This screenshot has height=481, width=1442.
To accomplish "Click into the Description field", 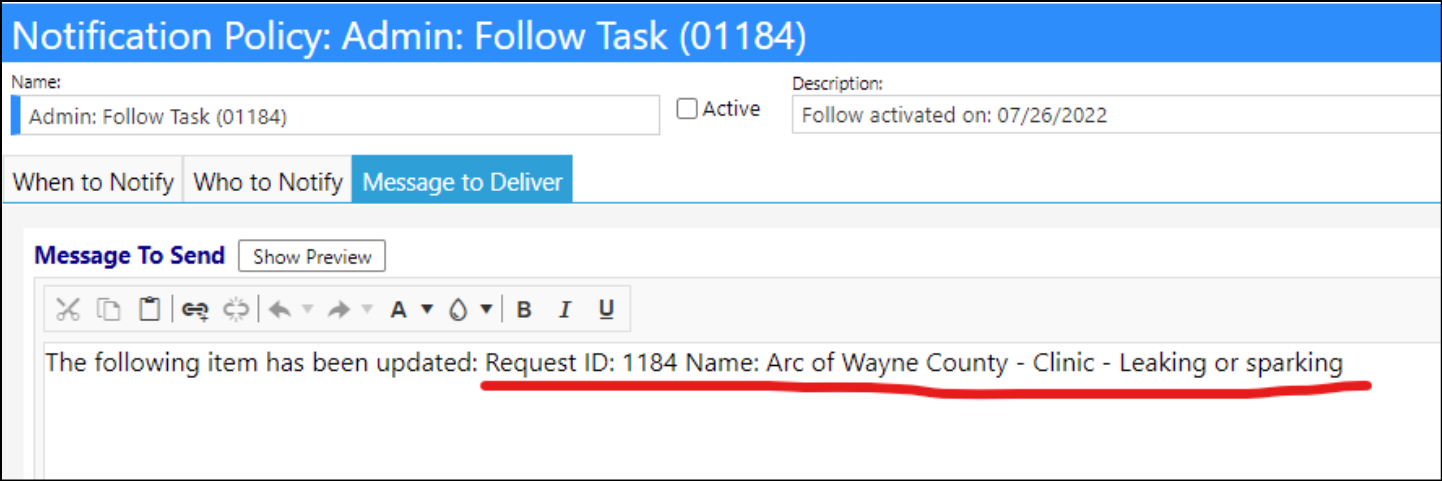I will (1116, 114).
